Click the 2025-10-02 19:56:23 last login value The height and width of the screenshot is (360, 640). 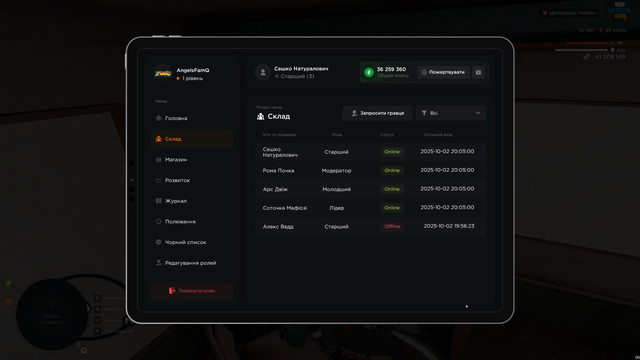449,226
